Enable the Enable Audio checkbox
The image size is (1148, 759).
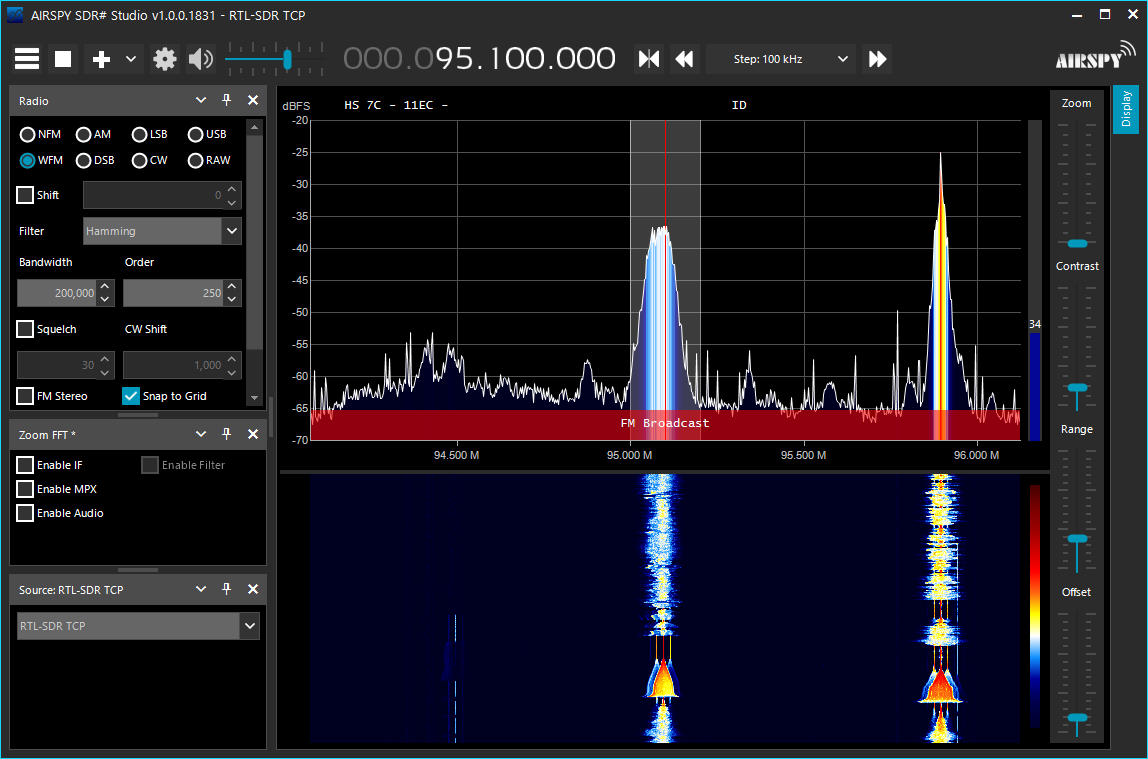(25, 513)
